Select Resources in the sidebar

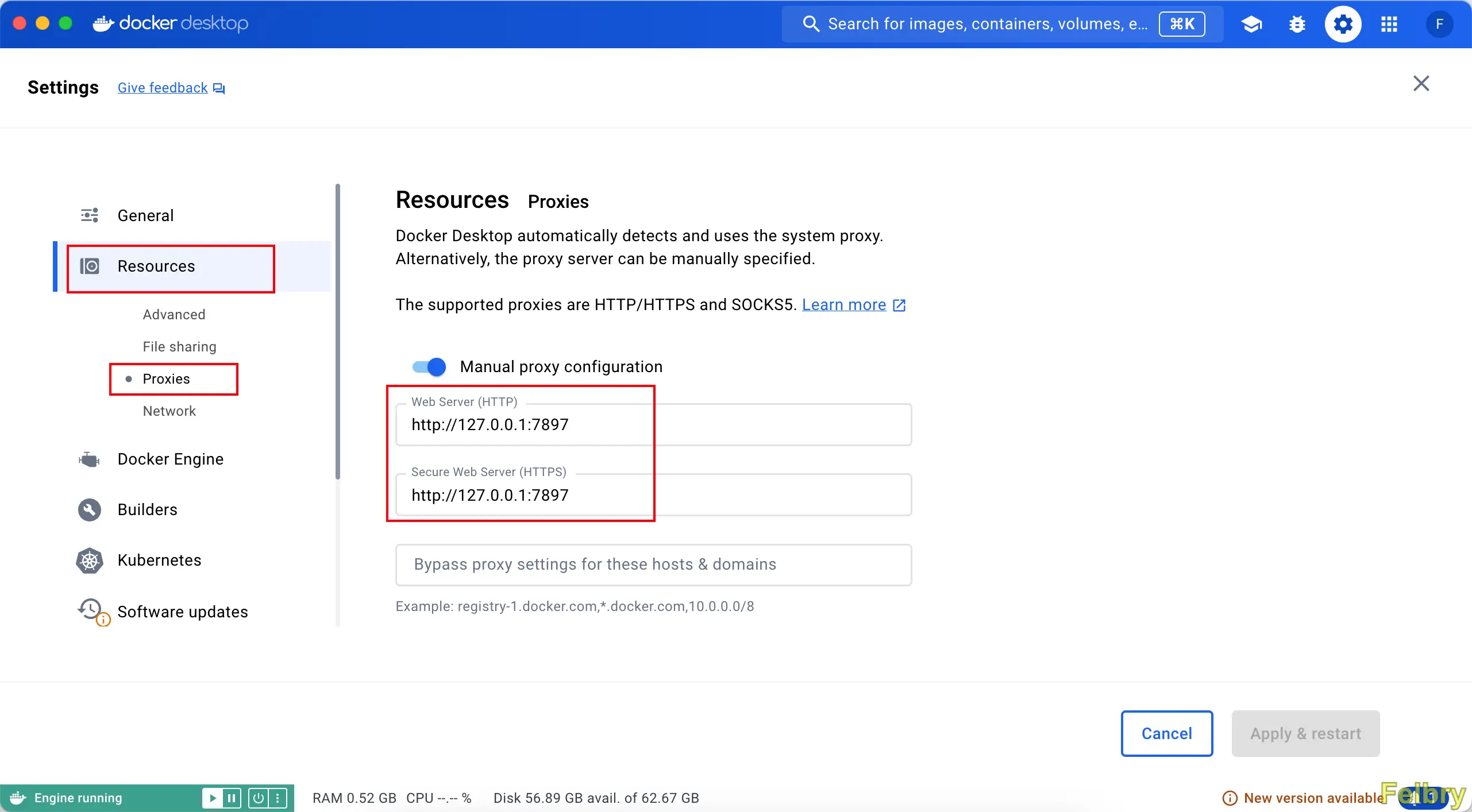[192, 266]
